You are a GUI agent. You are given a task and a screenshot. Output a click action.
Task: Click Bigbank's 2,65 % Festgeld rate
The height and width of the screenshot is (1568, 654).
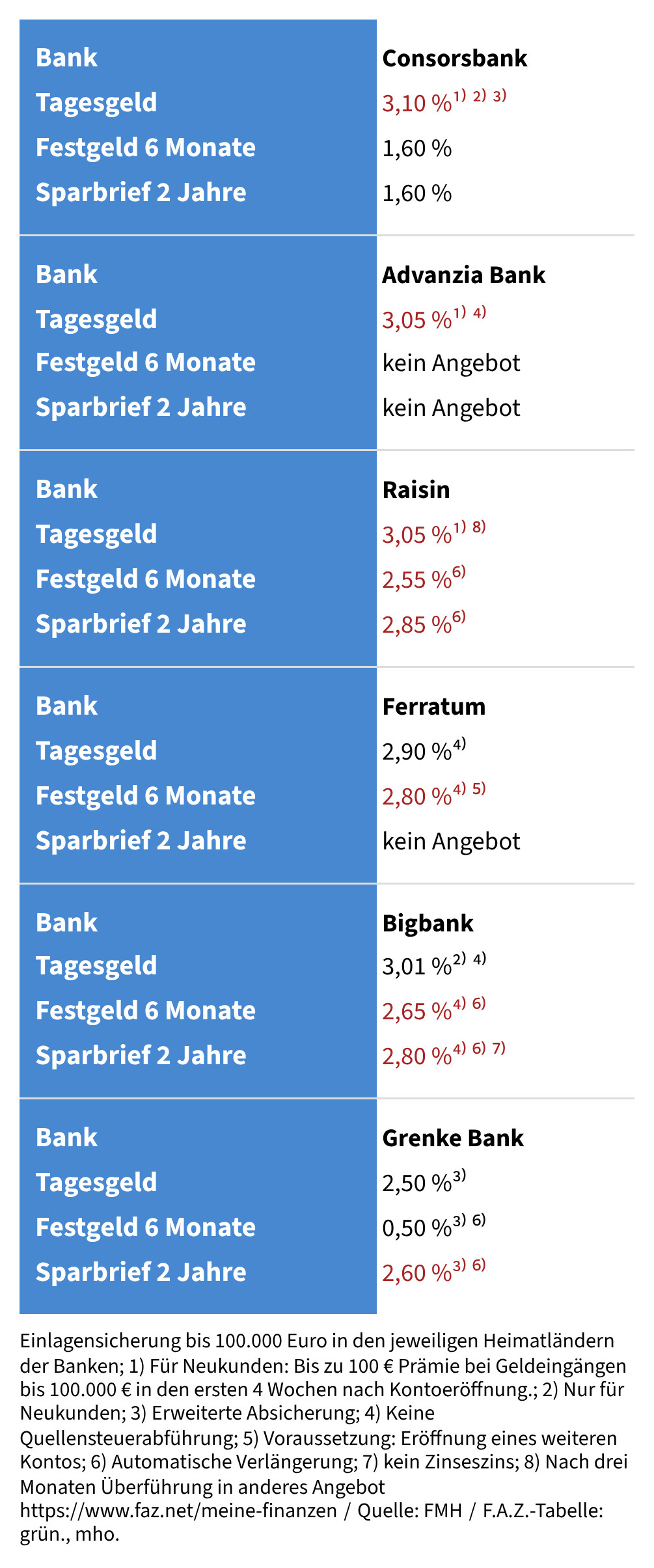[x=417, y=1011]
